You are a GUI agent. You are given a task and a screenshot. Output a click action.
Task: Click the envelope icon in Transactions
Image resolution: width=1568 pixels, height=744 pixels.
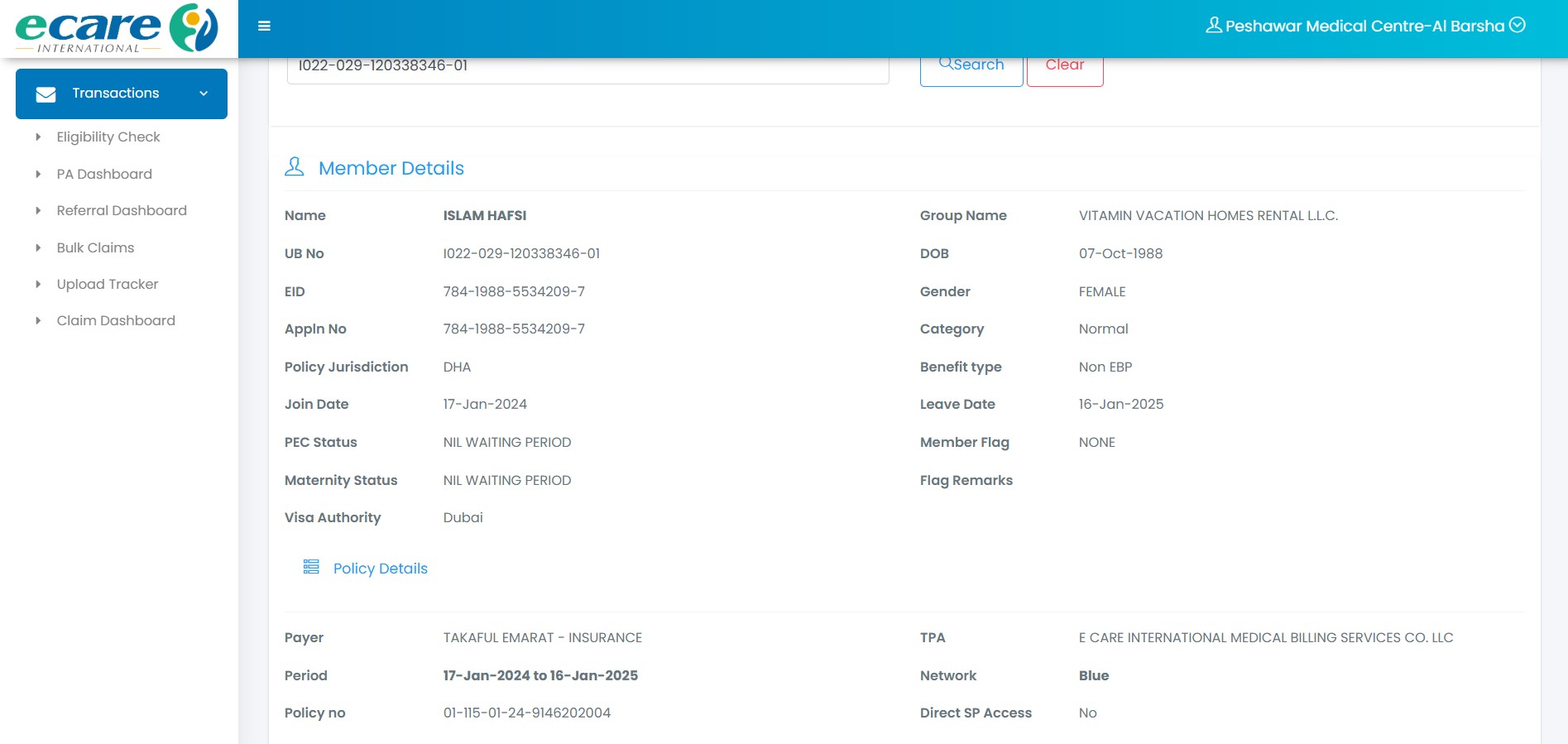point(46,94)
